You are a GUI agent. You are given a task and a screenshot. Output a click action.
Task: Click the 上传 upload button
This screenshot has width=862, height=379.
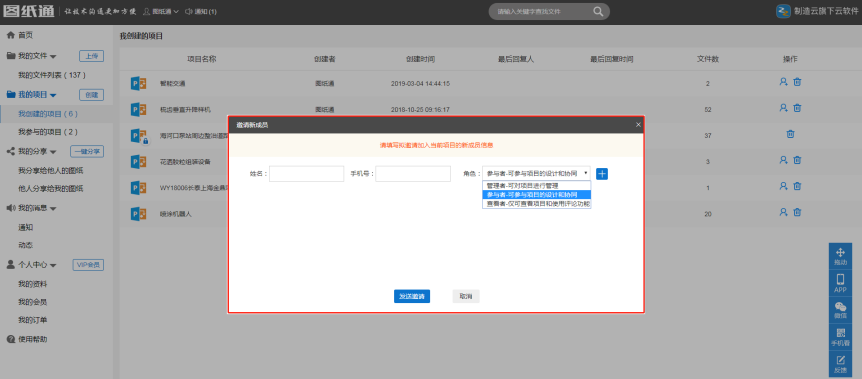coord(92,56)
